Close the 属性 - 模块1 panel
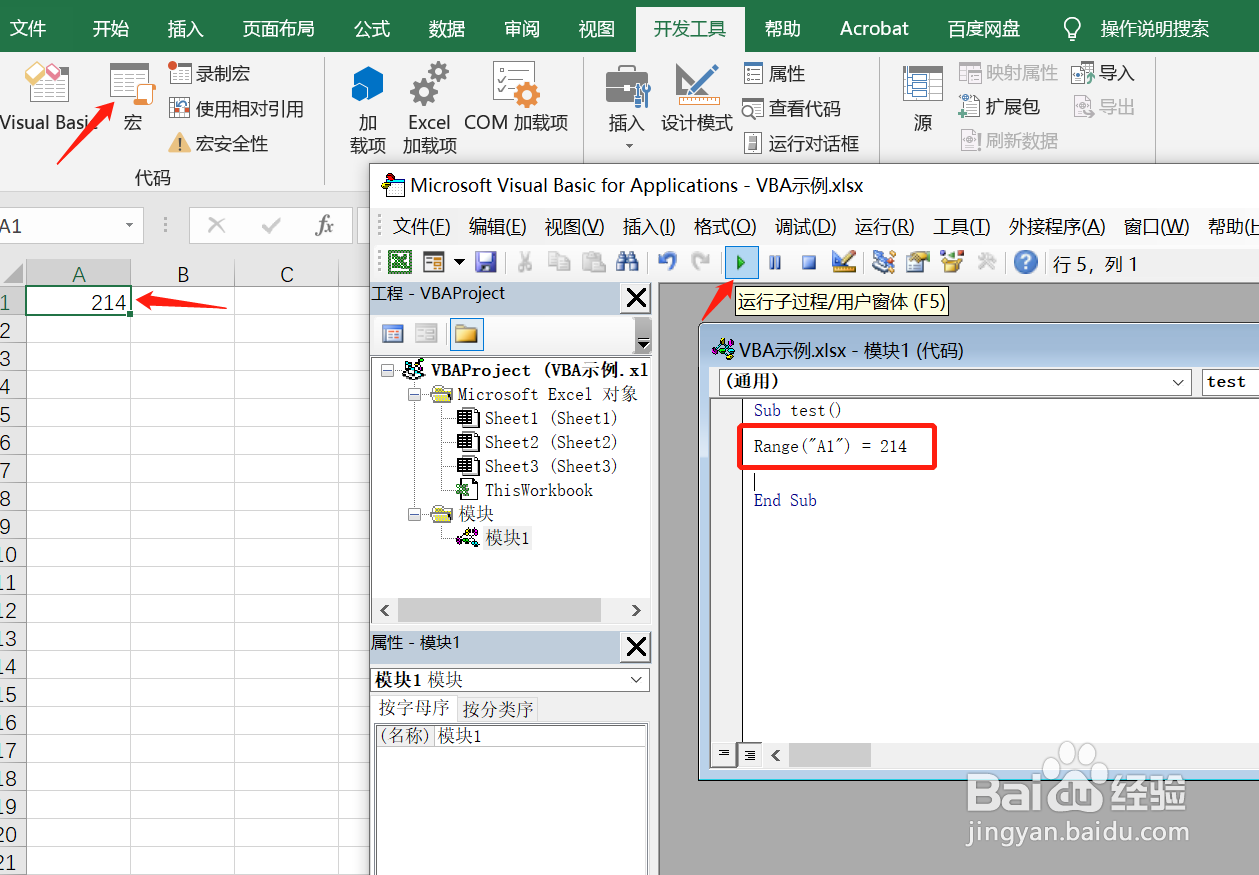 pos(635,647)
